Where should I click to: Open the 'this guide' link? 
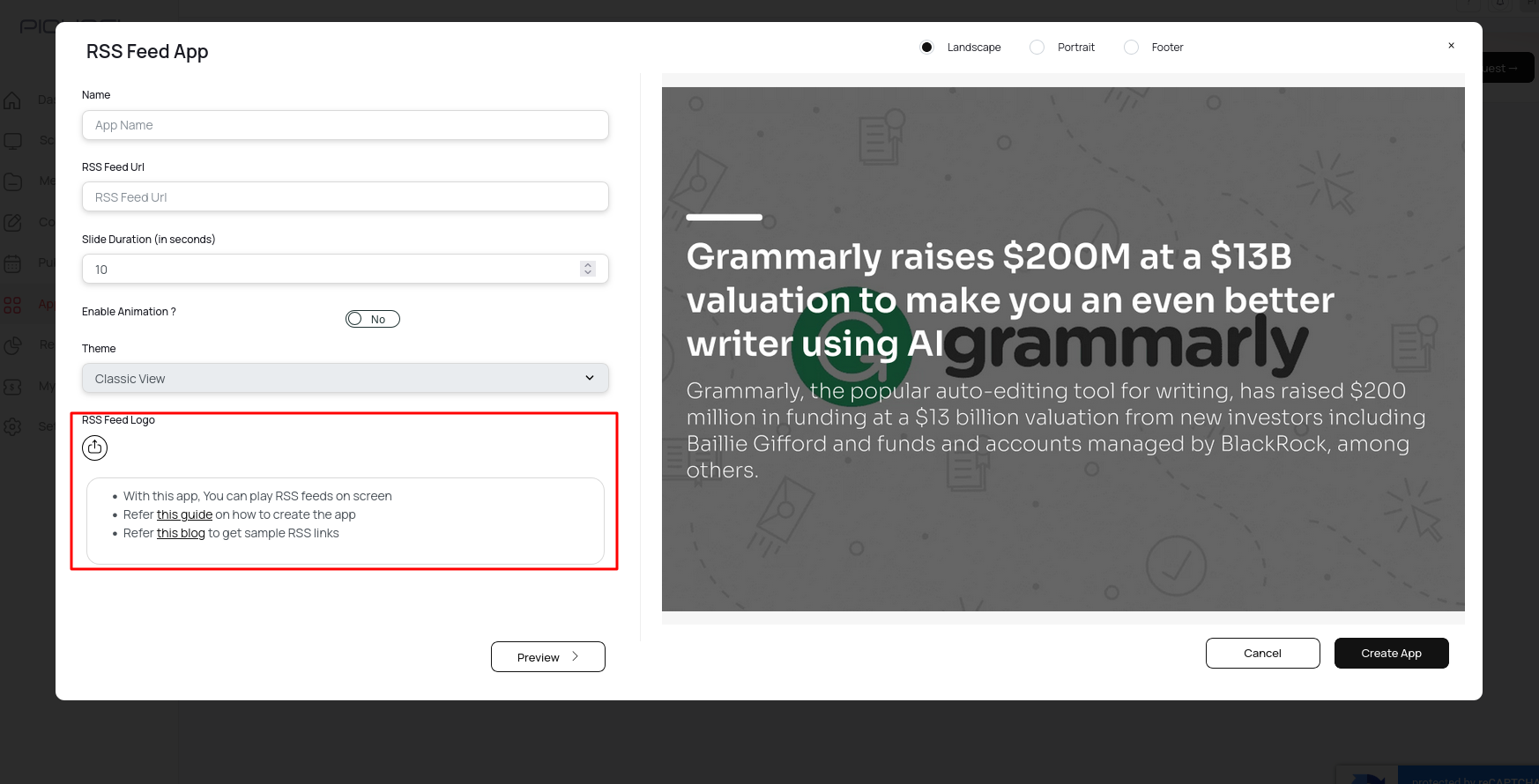(184, 514)
